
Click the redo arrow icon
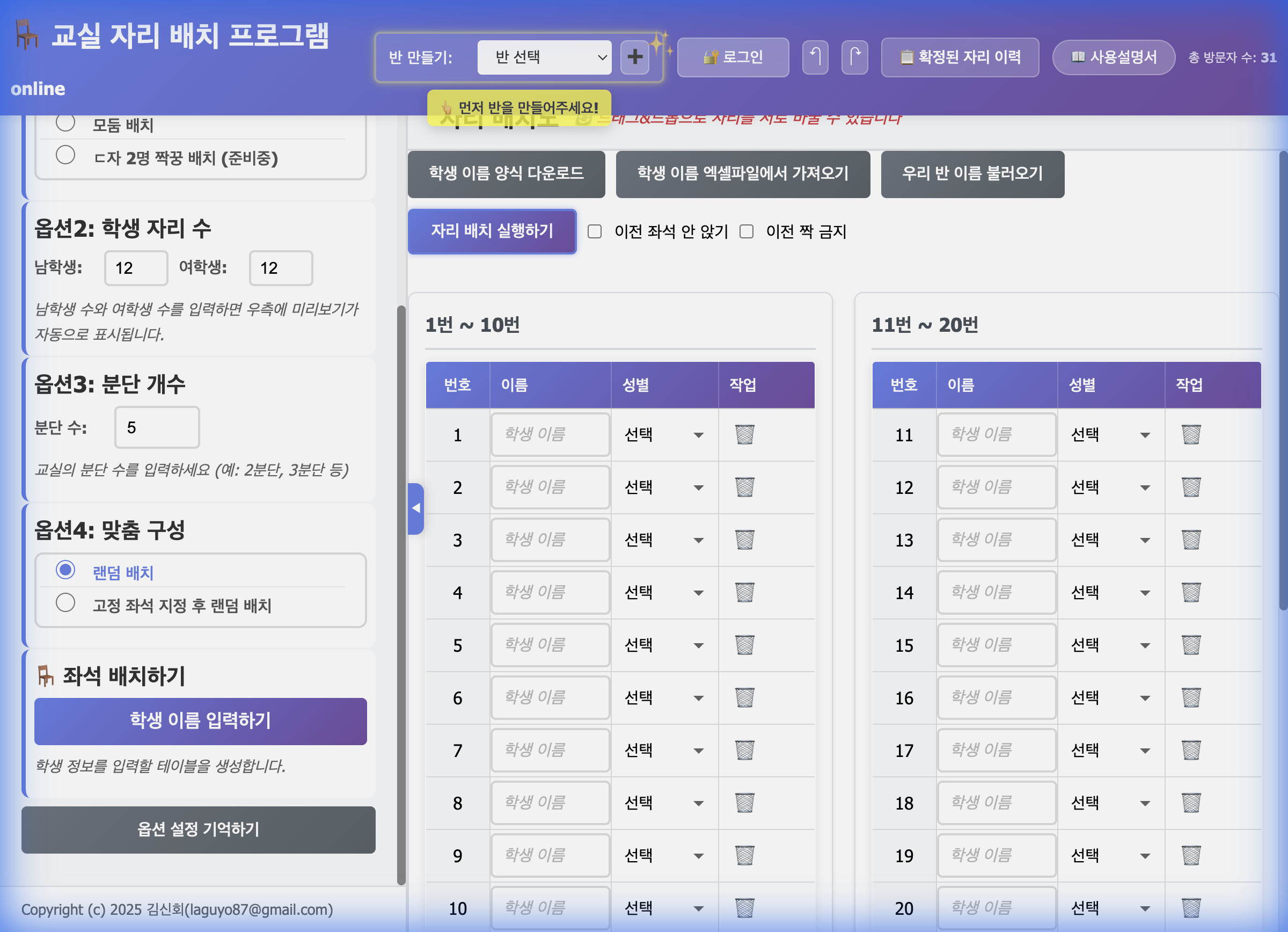855,57
